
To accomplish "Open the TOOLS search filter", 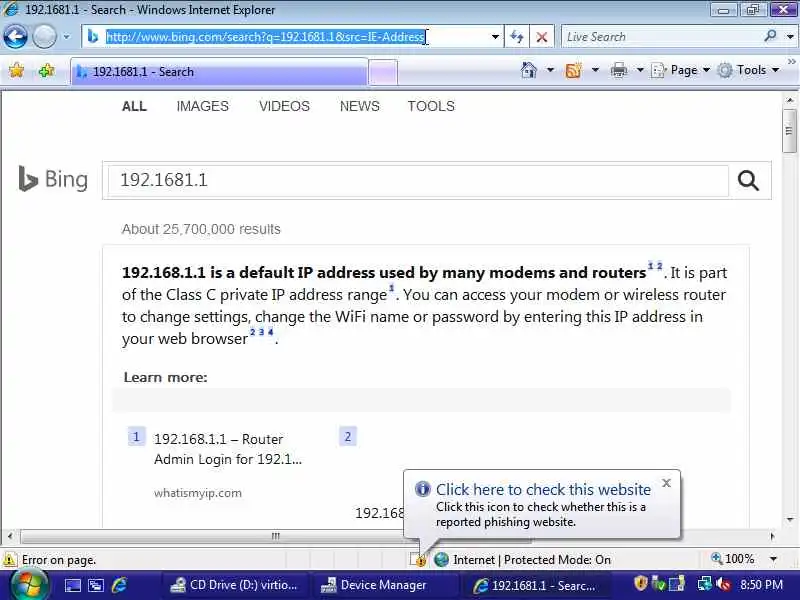I will [431, 106].
